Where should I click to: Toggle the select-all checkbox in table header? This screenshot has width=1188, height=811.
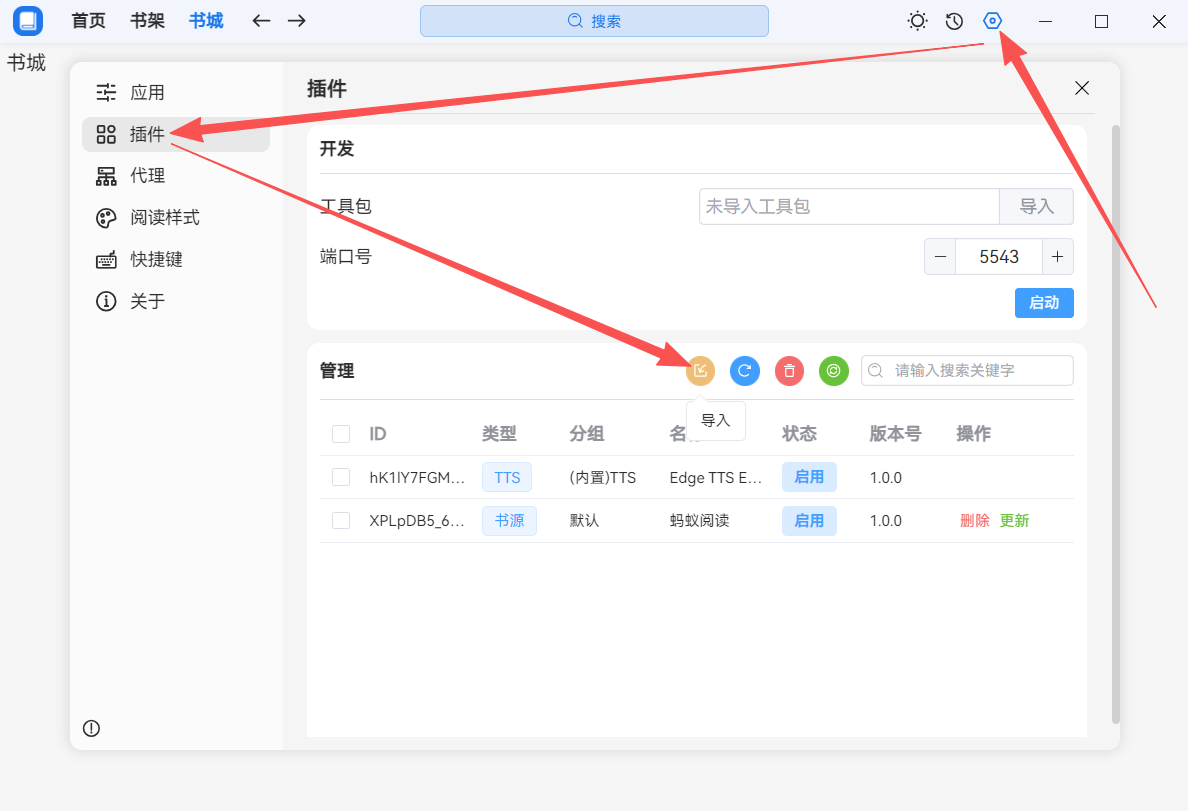click(x=341, y=434)
